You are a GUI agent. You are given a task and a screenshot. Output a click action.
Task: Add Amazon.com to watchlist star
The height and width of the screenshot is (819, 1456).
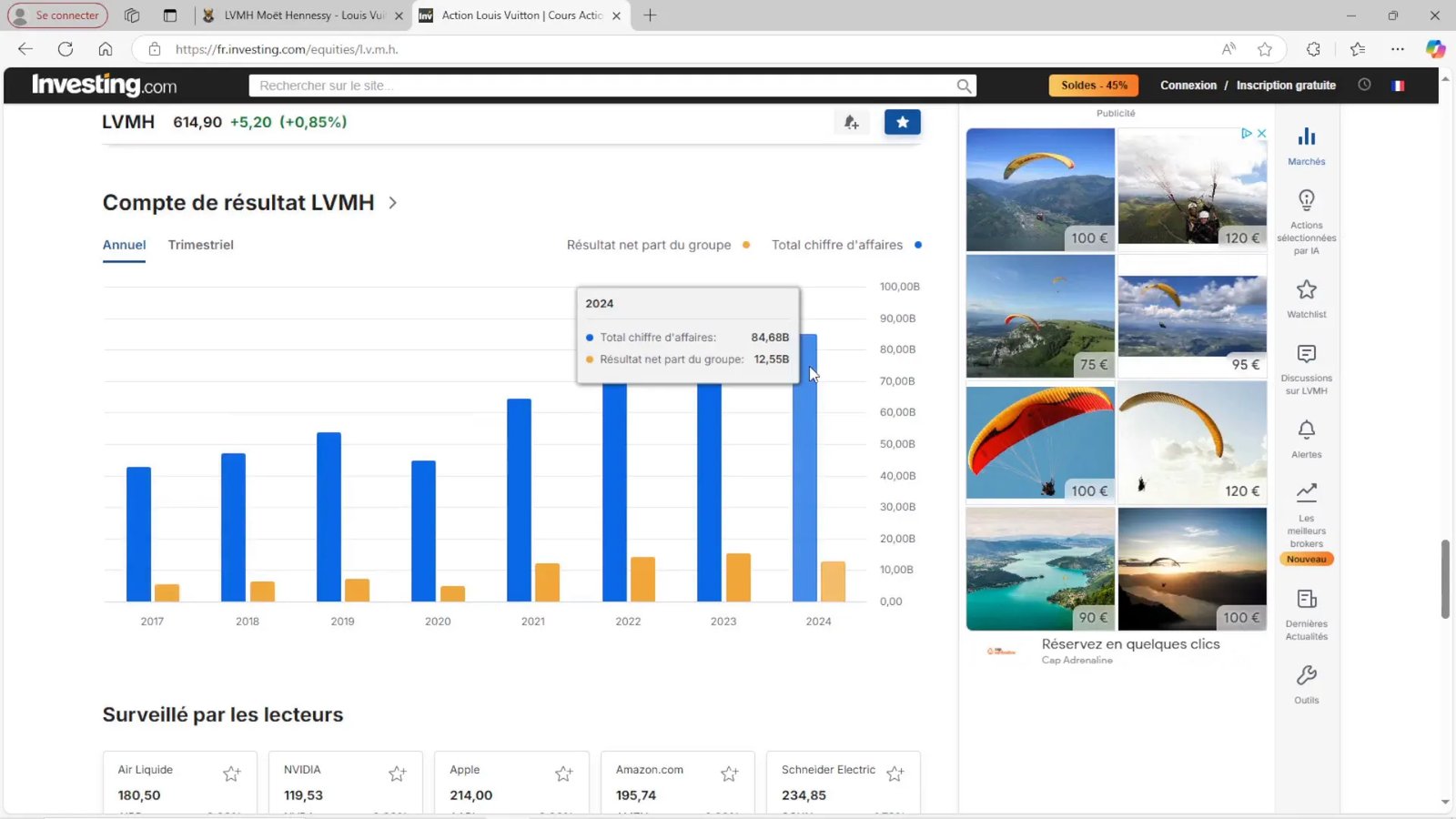(730, 773)
